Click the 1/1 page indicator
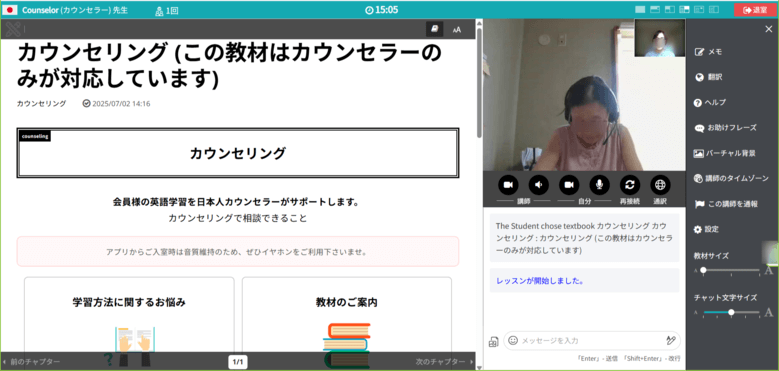This screenshot has width=779, height=371. click(238, 362)
